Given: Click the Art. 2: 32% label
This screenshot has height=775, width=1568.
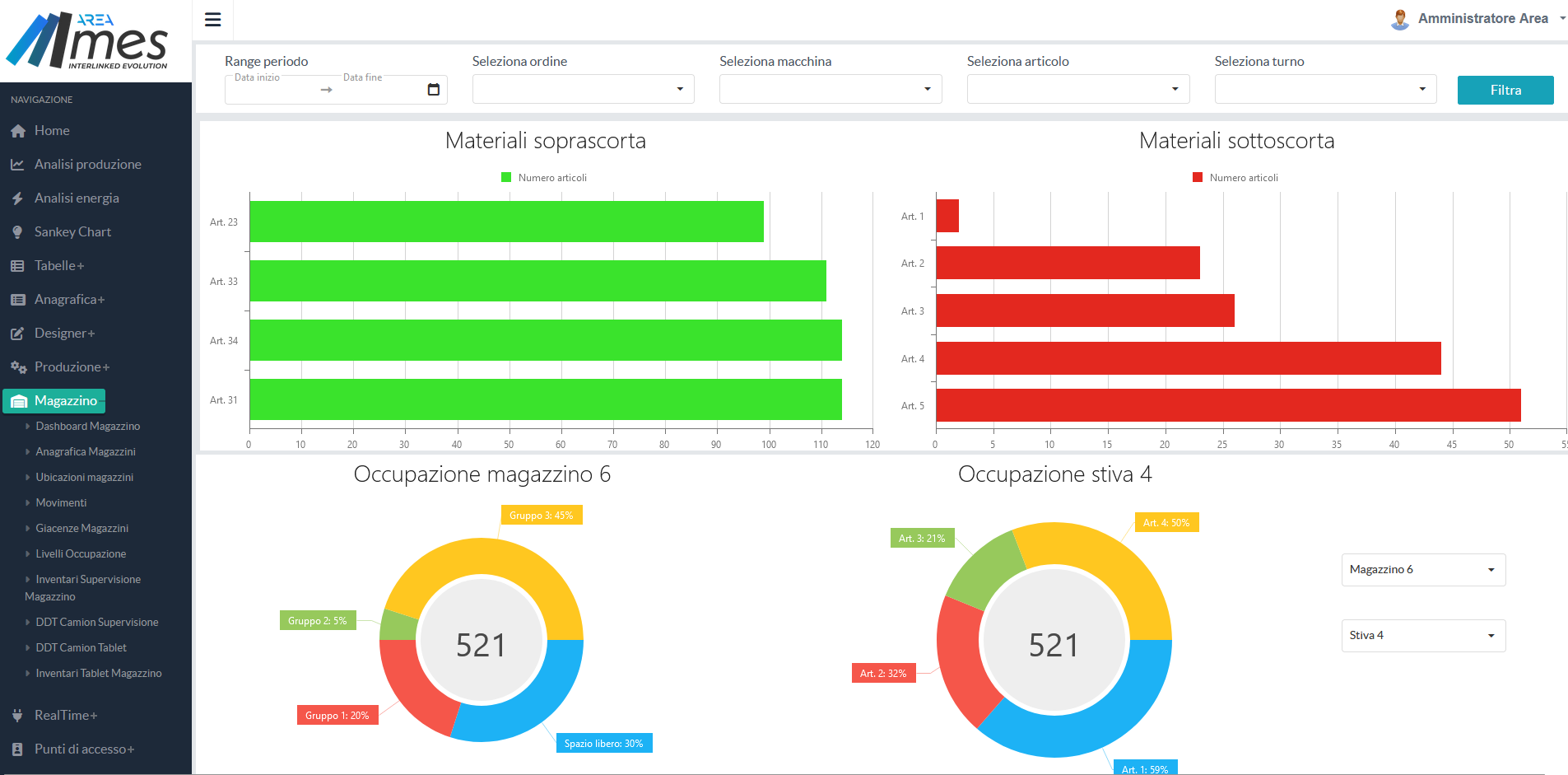Looking at the screenshot, I should tap(883, 674).
